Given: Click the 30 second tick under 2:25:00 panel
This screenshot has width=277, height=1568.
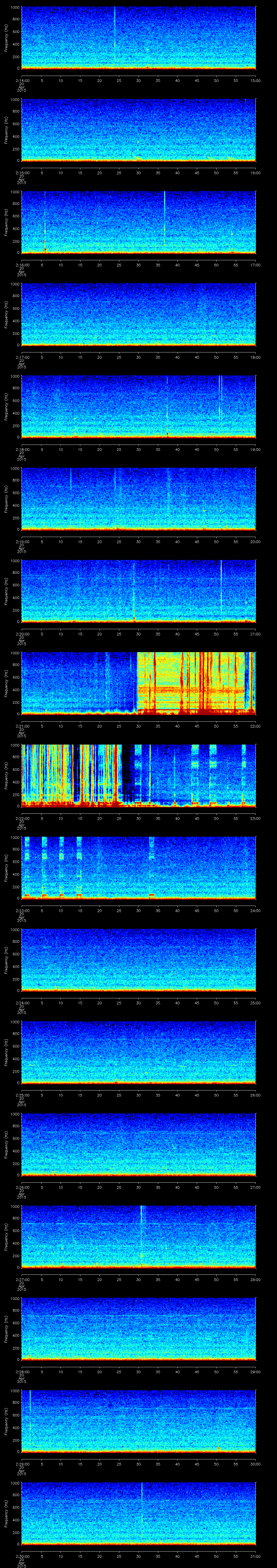Looking at the screenshot, I should [x=138, y=1095].
